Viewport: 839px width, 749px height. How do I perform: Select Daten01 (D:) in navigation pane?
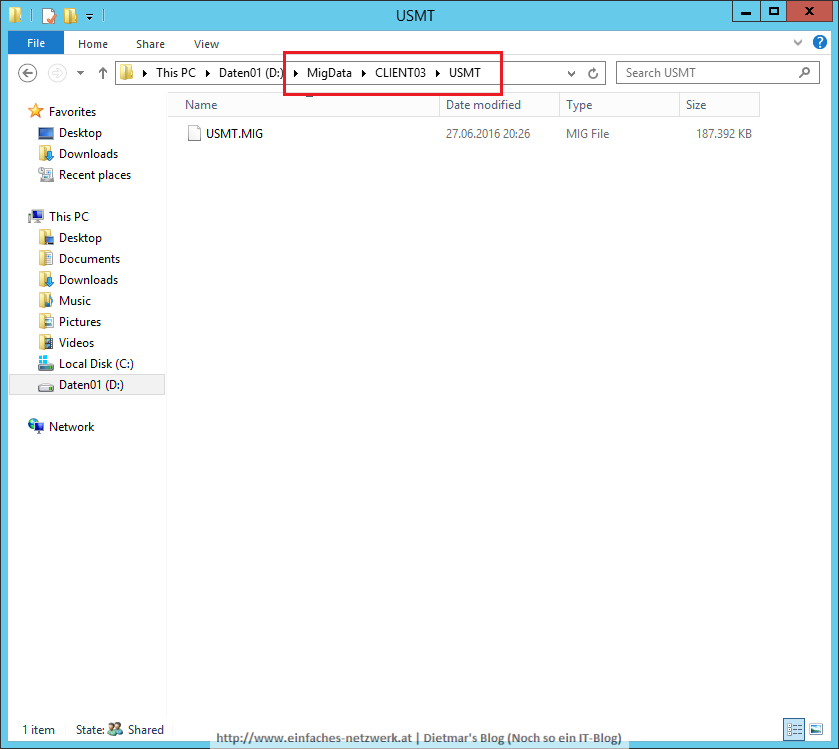(x=91, y=385)
